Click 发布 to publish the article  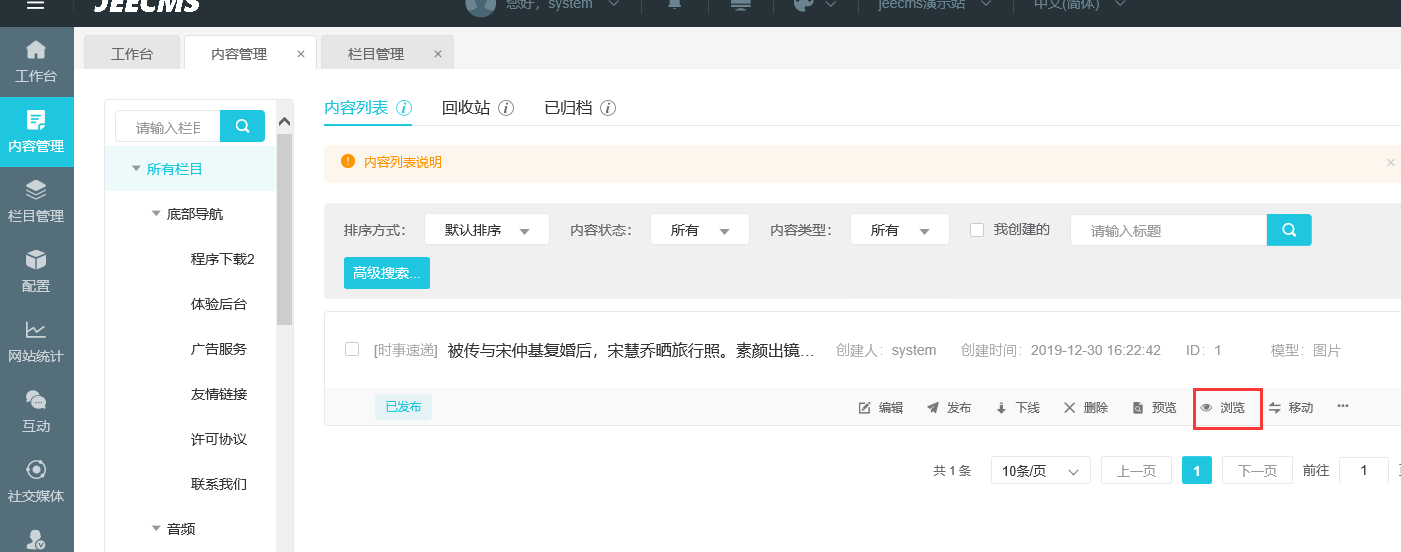[949, 408]
